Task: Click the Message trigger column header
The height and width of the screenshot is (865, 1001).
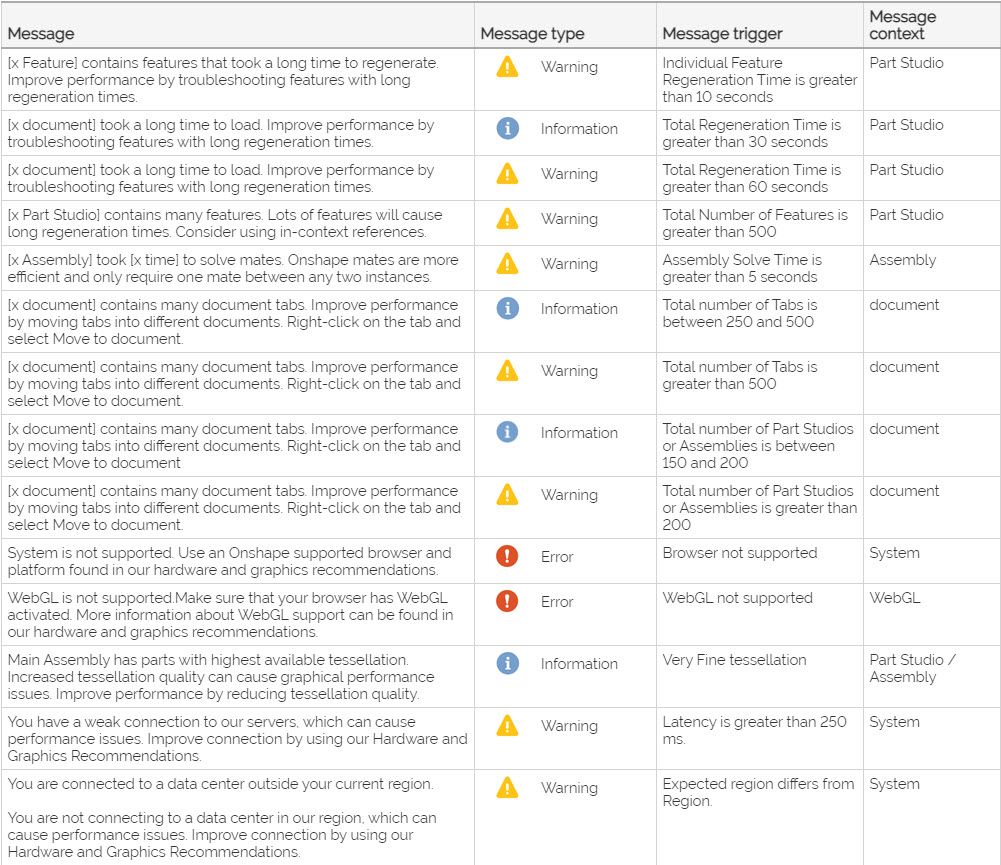Action: 722,34
